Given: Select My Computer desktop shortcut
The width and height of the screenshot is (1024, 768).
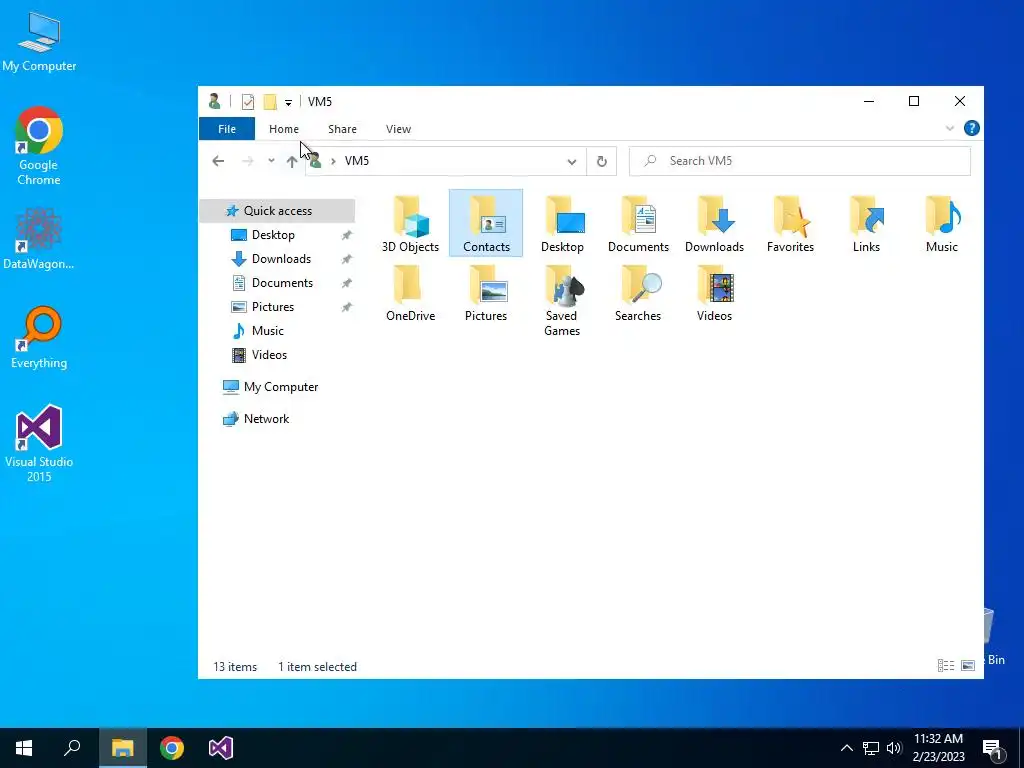Looking at the screenshot, I should pos(39,42).
